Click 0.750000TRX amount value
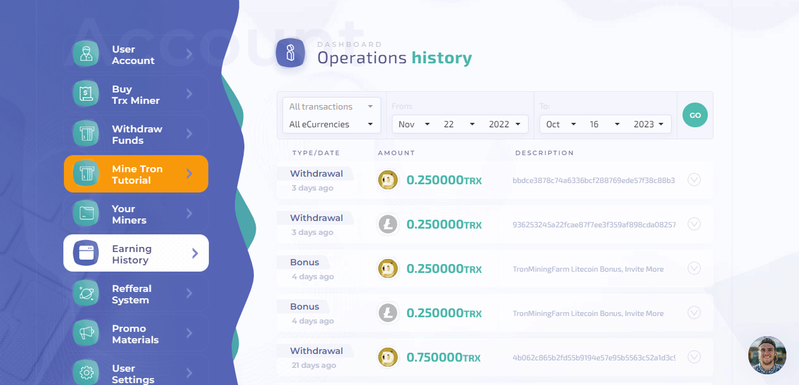This screenshot has height=385, width=799. point(444,358)
